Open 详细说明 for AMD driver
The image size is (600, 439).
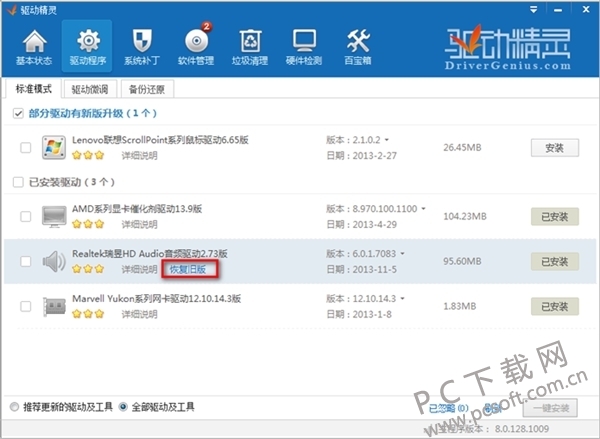(139, 224)
